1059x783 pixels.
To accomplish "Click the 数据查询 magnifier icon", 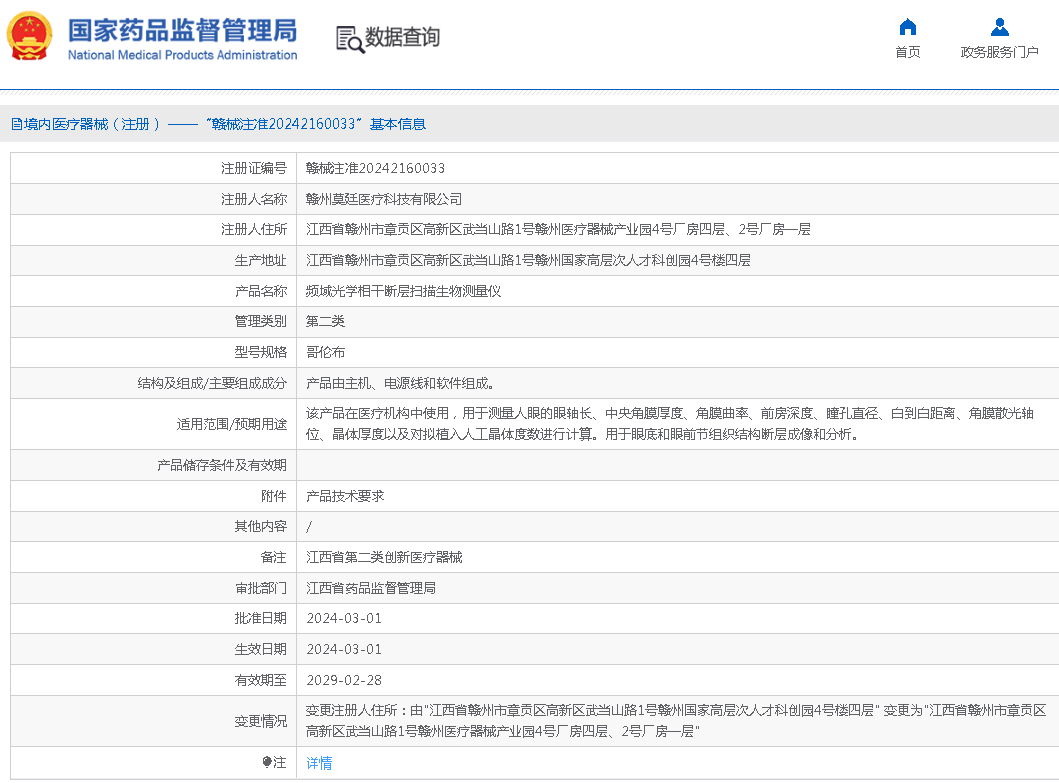I will pyautogui.click(x=350, y=39).
